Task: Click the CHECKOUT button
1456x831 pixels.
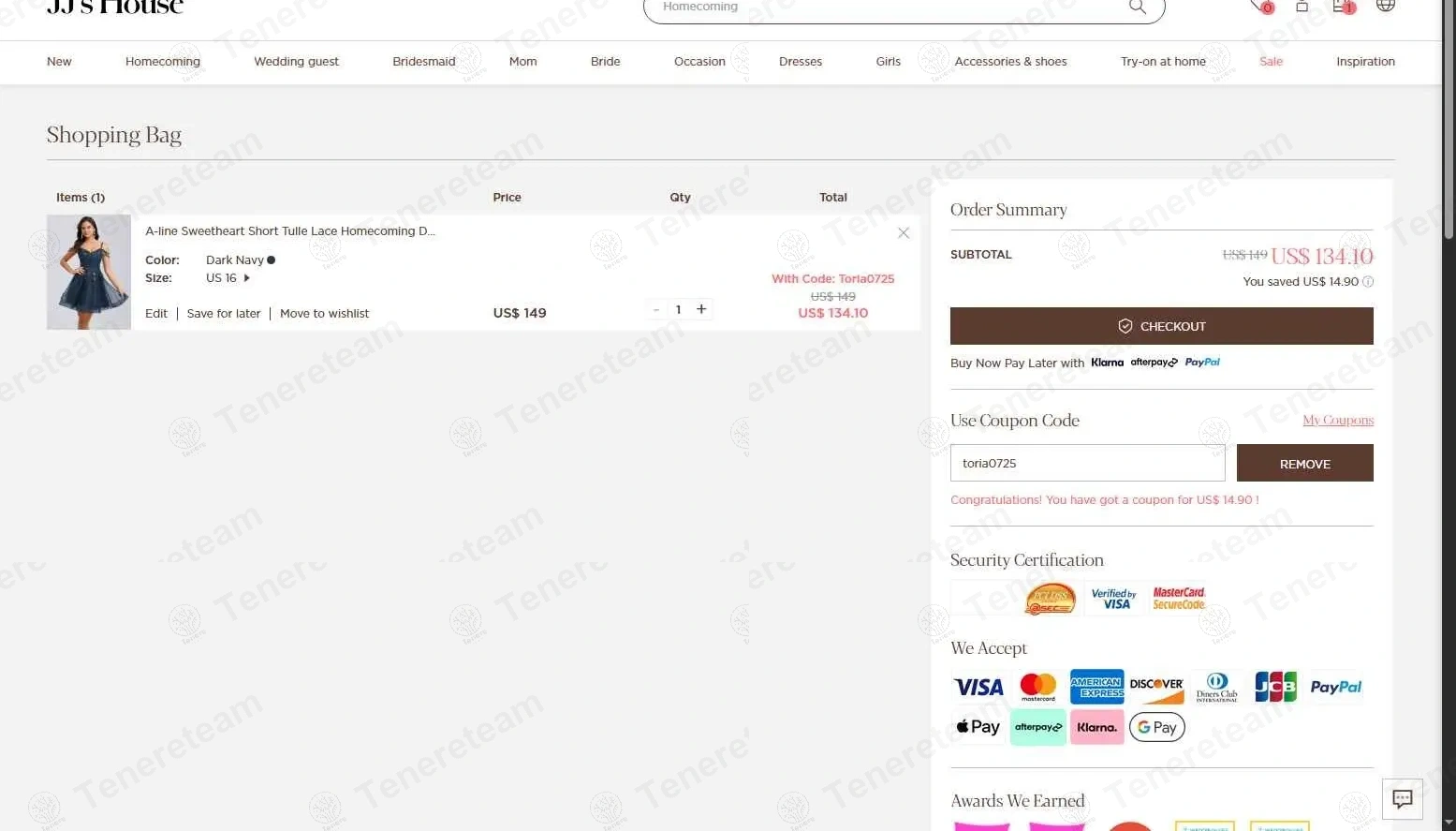Action: pyautogui.click(x=1161, y=326)
